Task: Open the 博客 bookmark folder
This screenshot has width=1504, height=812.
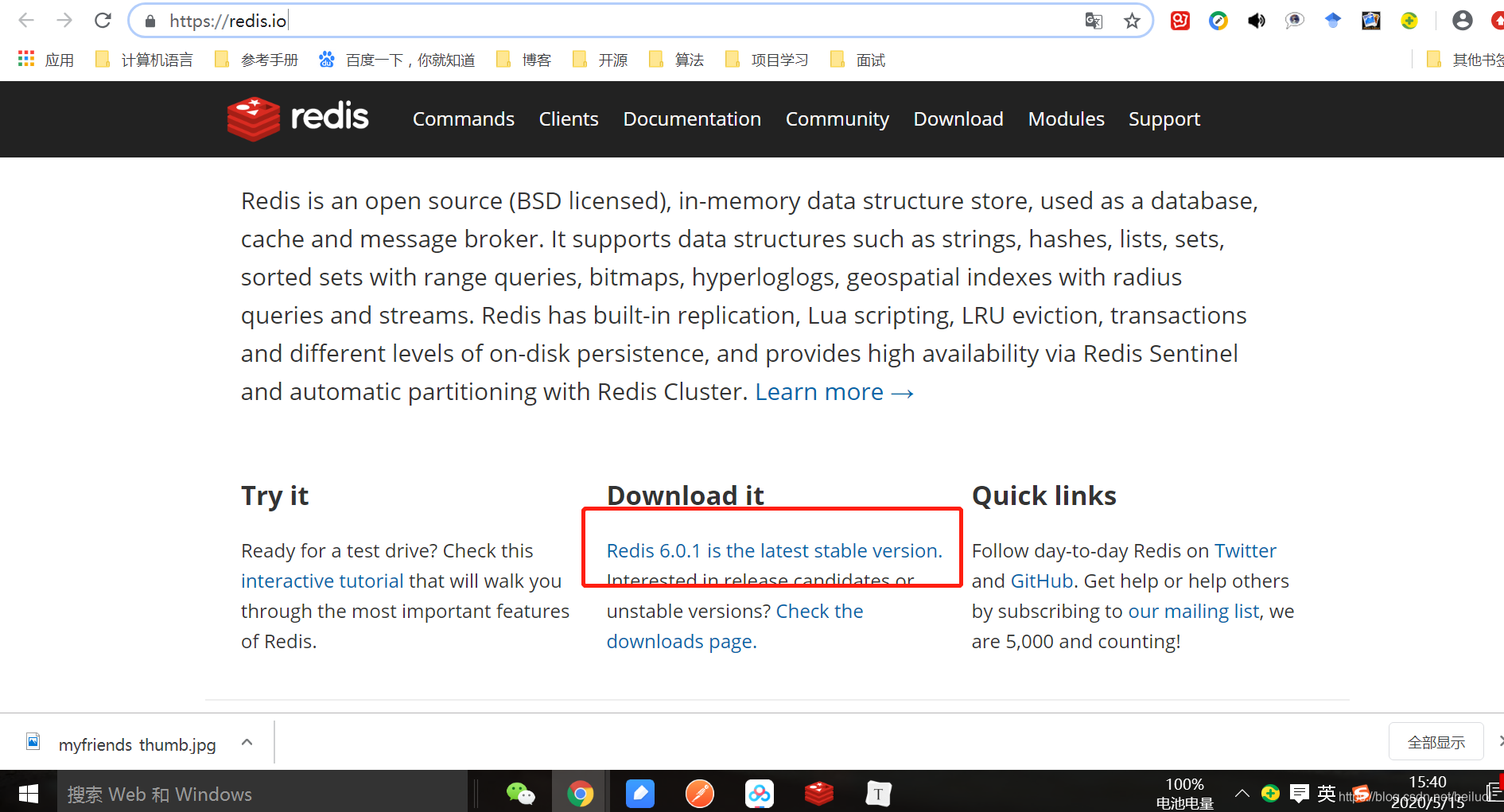Action: click(523, 60)
